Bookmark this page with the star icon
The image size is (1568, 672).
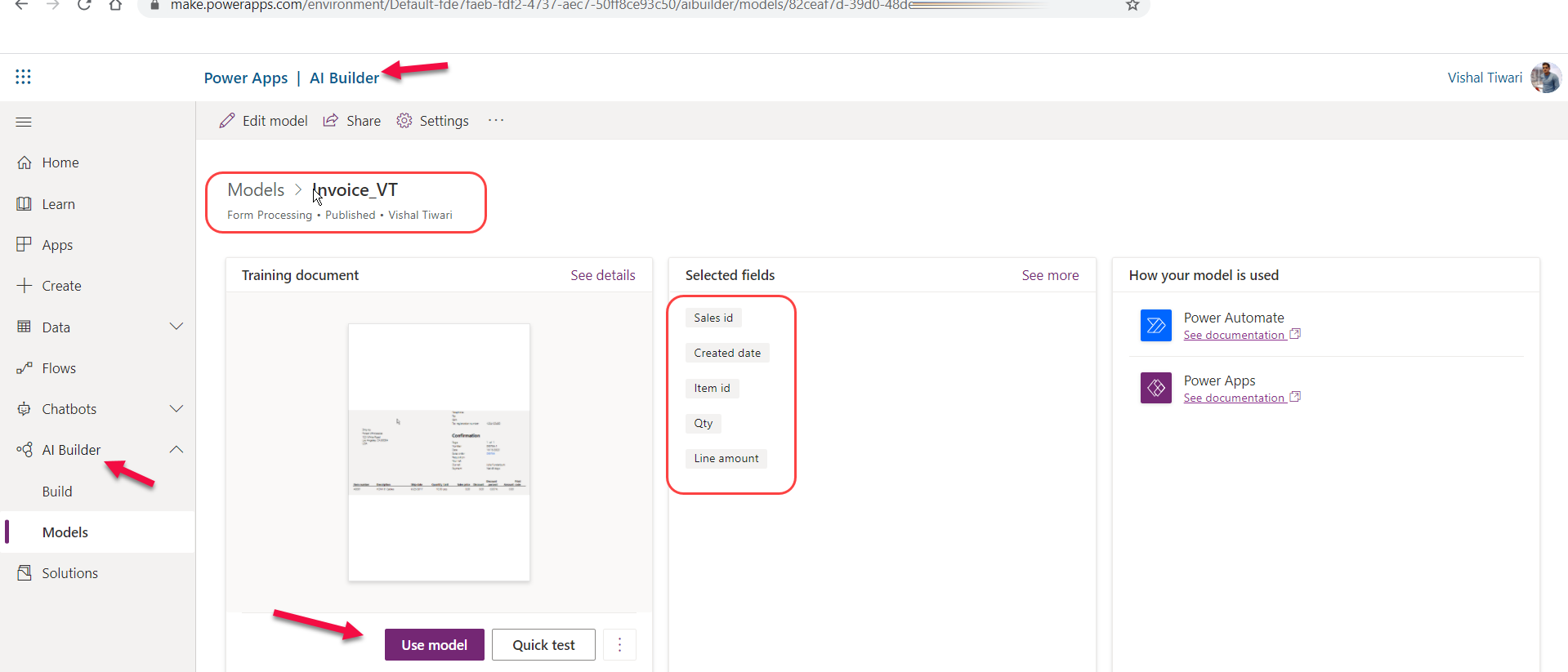tap(1132, 6)
